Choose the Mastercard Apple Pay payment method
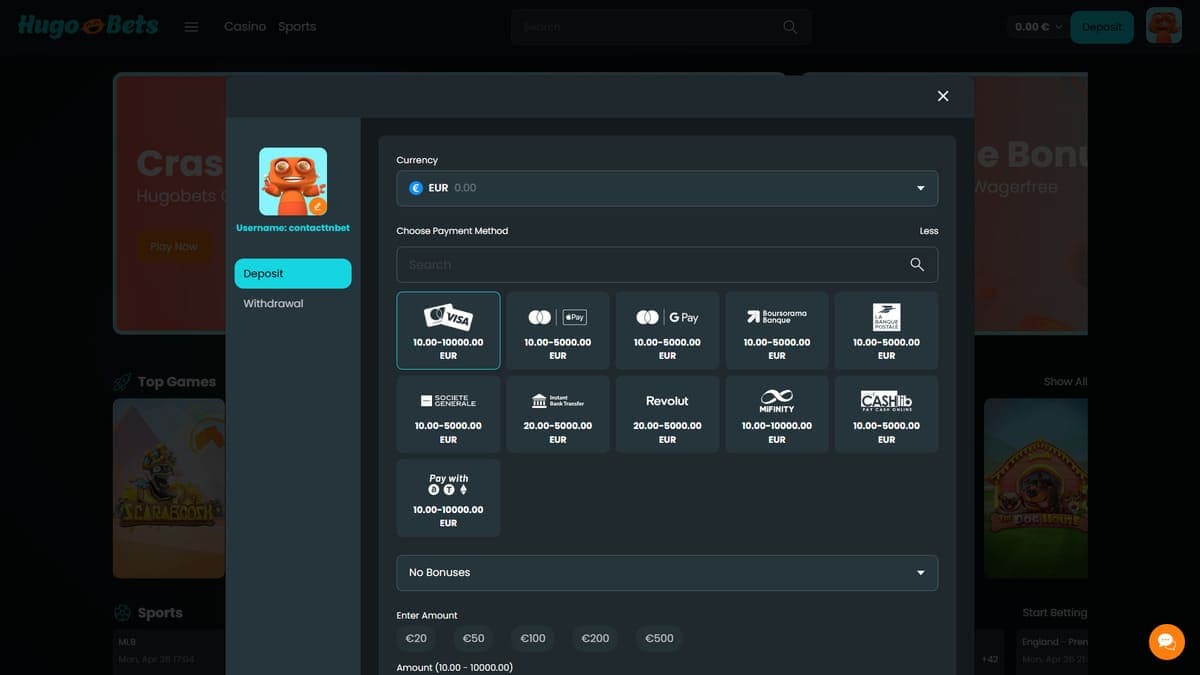Image resolution: width=1200 pixels, height=675 pixels. pos(557,331)
